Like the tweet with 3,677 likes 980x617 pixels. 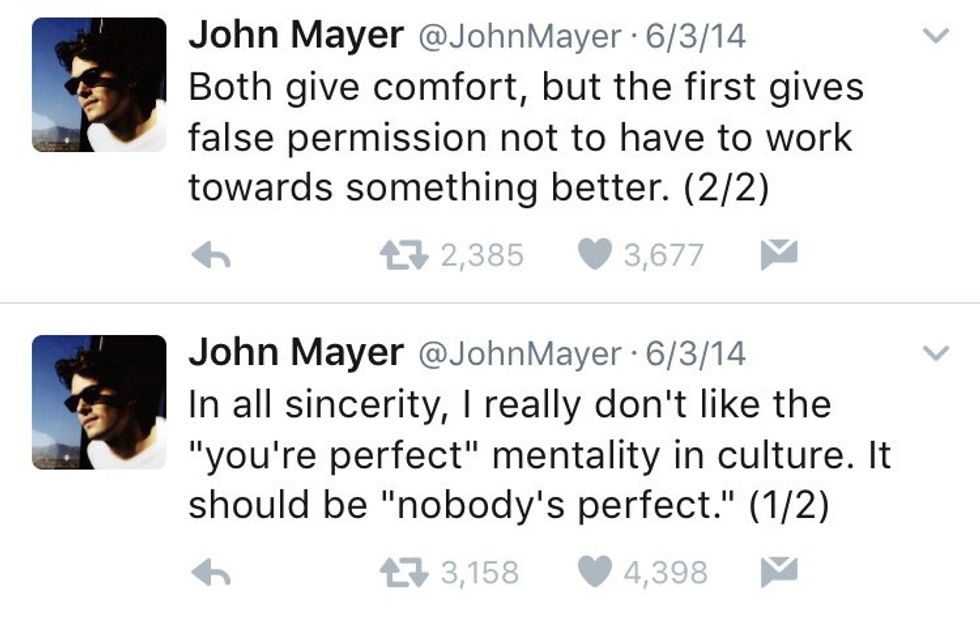(596, 256)
